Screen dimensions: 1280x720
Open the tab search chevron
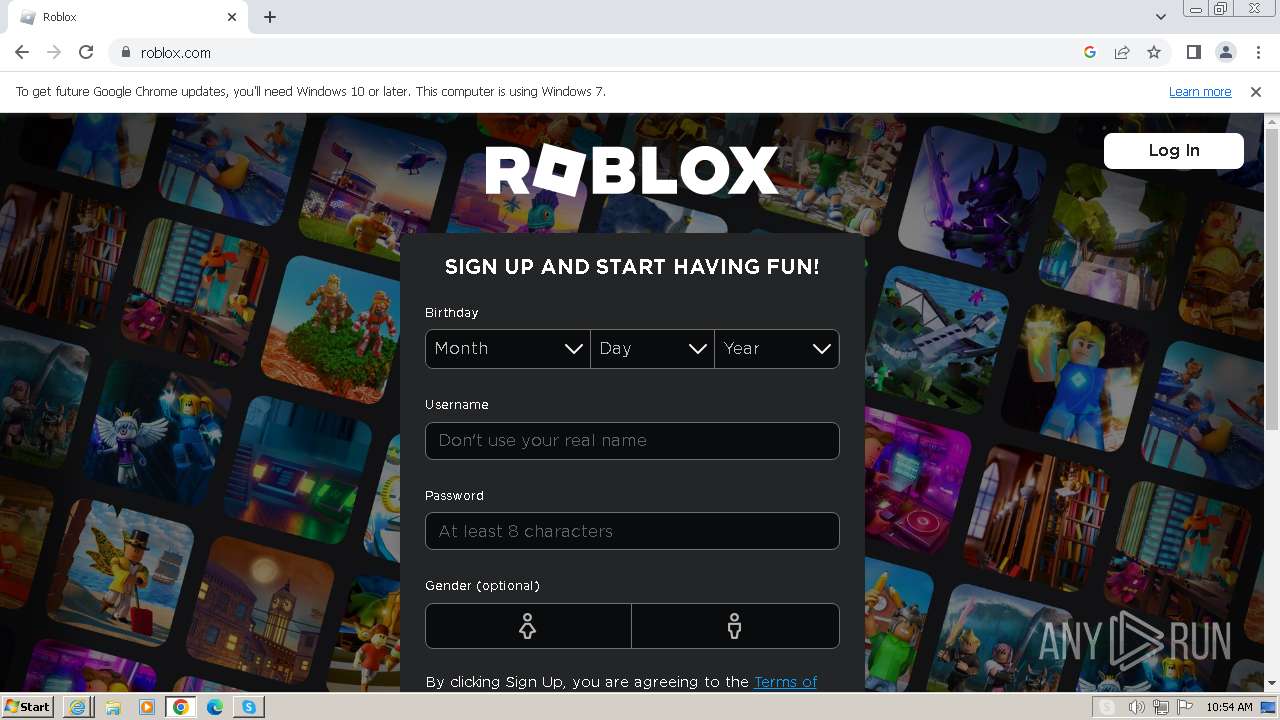[1160, 17]
